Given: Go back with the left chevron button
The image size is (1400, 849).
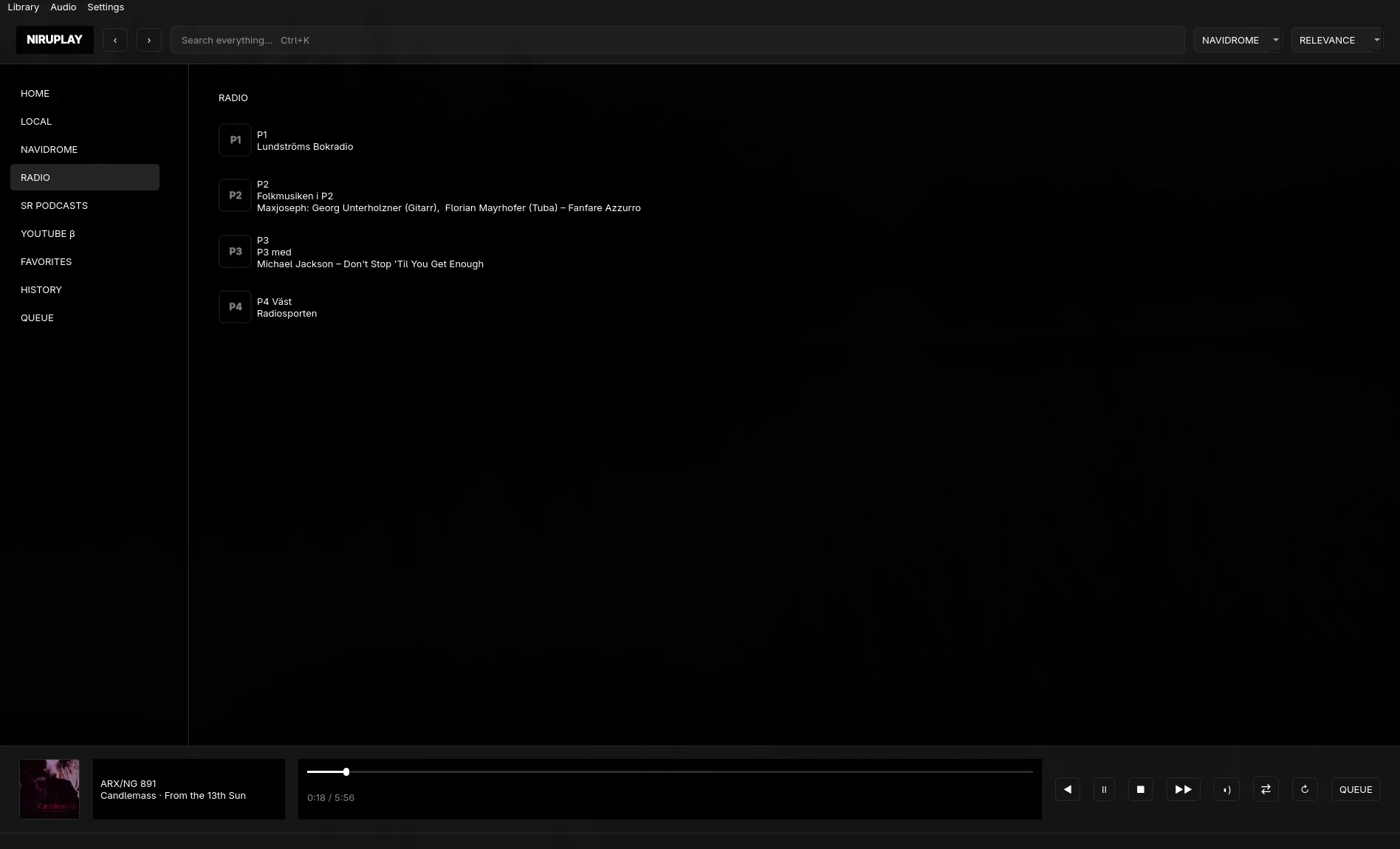Looking at the screenshot, I should point(115,40).
